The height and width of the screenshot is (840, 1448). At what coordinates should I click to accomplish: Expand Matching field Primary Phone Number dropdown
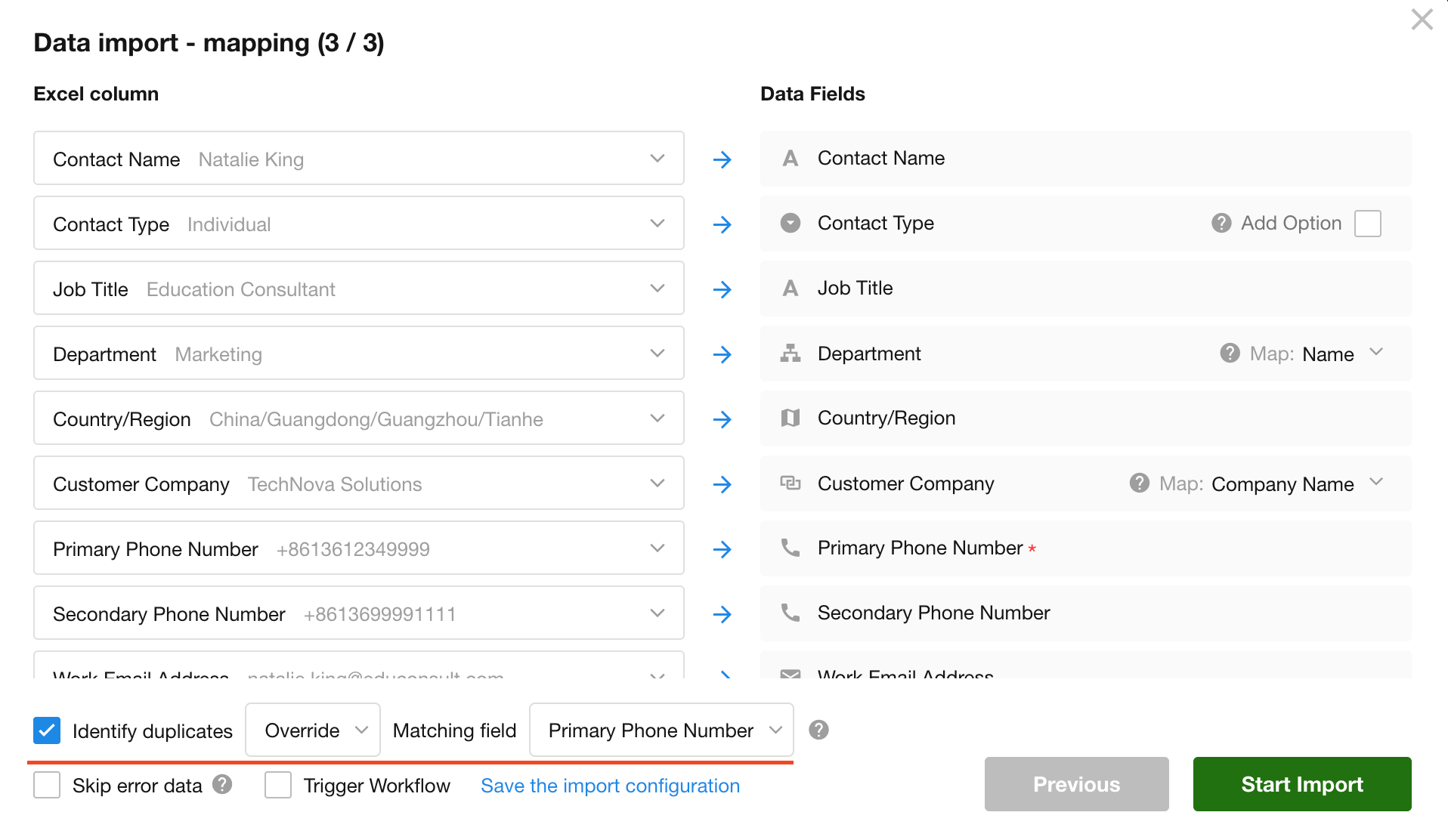(661, 730)
